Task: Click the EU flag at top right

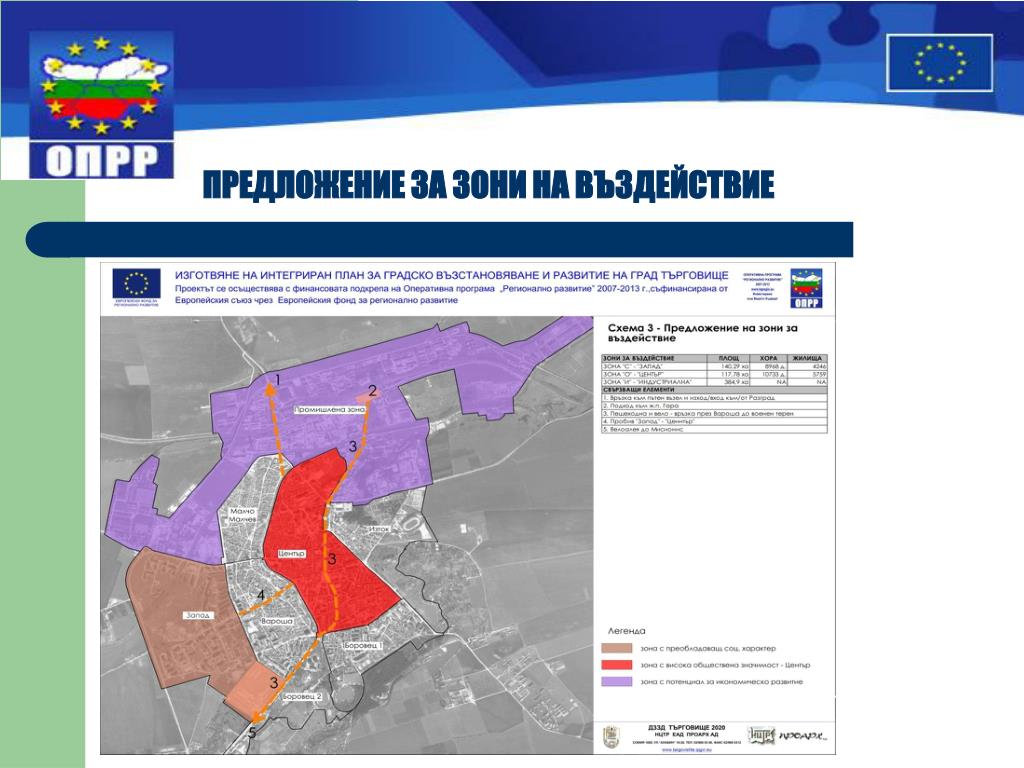Action: [939, 63]
